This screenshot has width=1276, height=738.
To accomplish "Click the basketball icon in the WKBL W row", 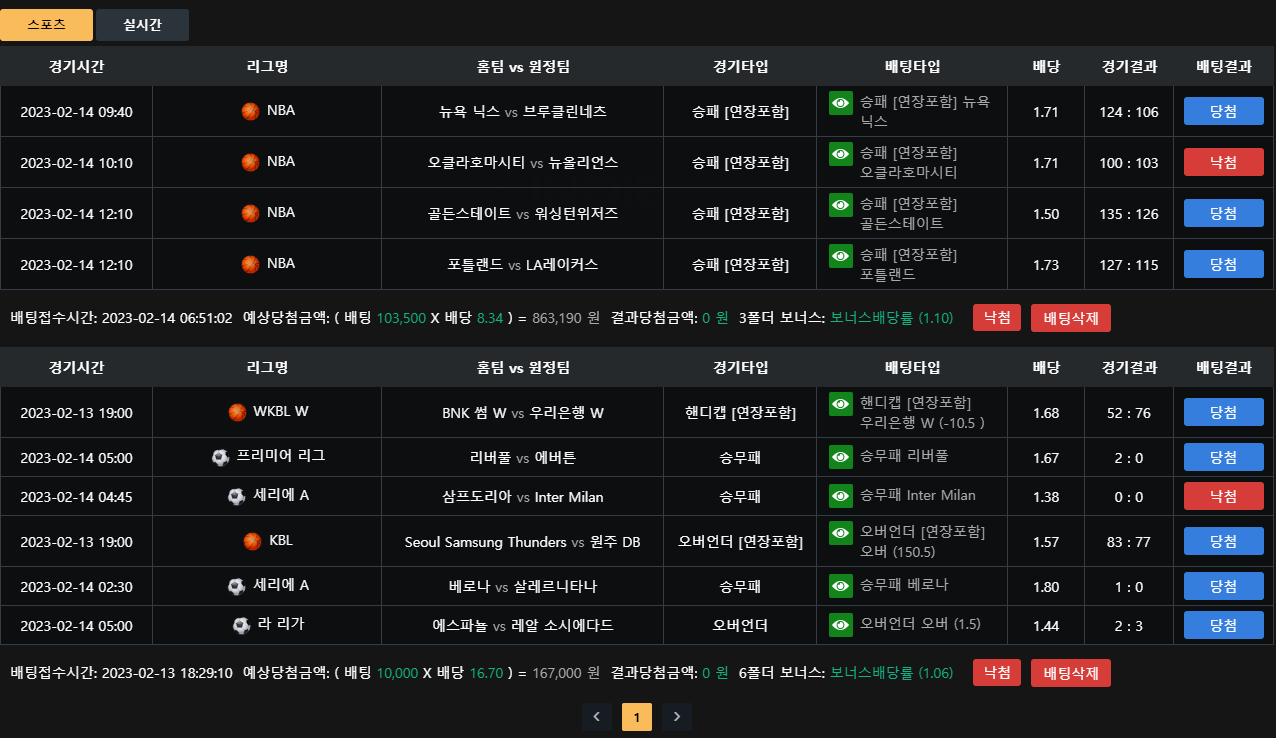I will [237, 412].
